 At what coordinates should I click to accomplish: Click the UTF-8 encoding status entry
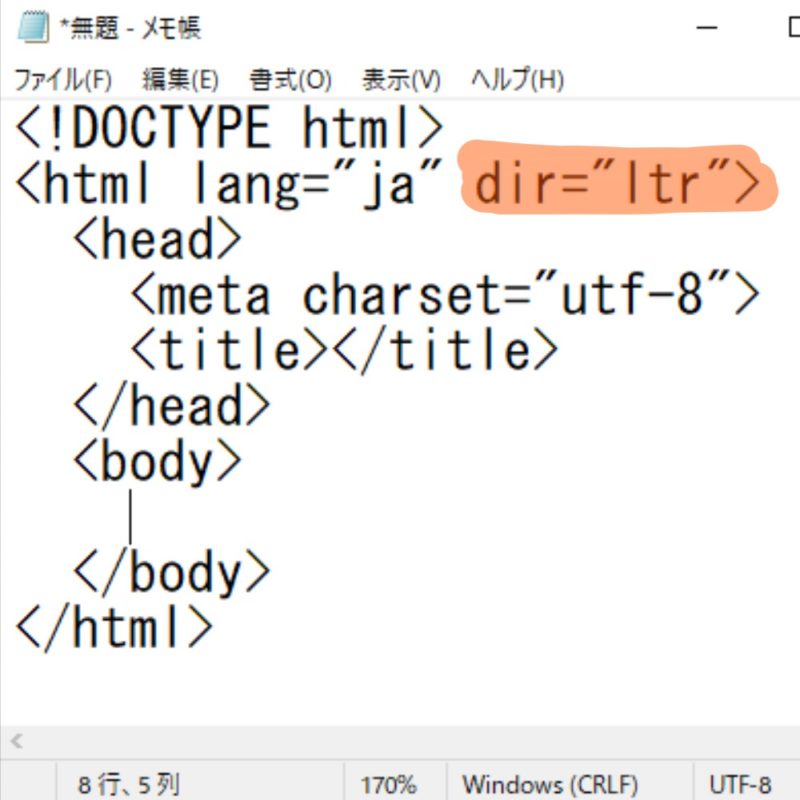coord(740,785)
